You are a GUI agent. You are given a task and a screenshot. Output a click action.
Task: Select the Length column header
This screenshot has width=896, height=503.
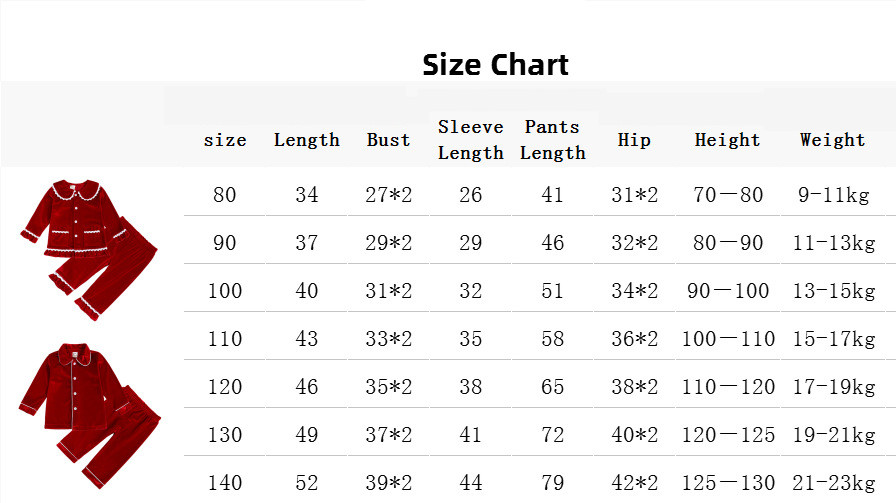pyautogui.click(x=307, y=140)
